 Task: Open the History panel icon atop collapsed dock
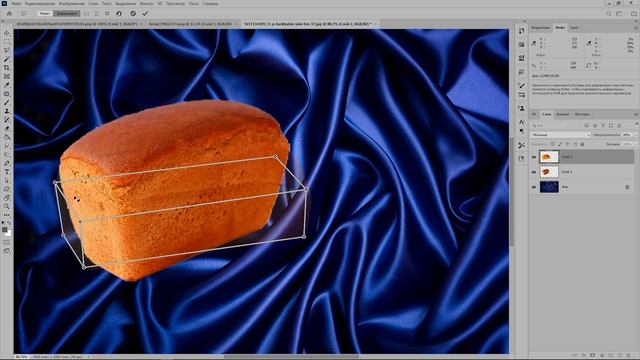[522, 31]
